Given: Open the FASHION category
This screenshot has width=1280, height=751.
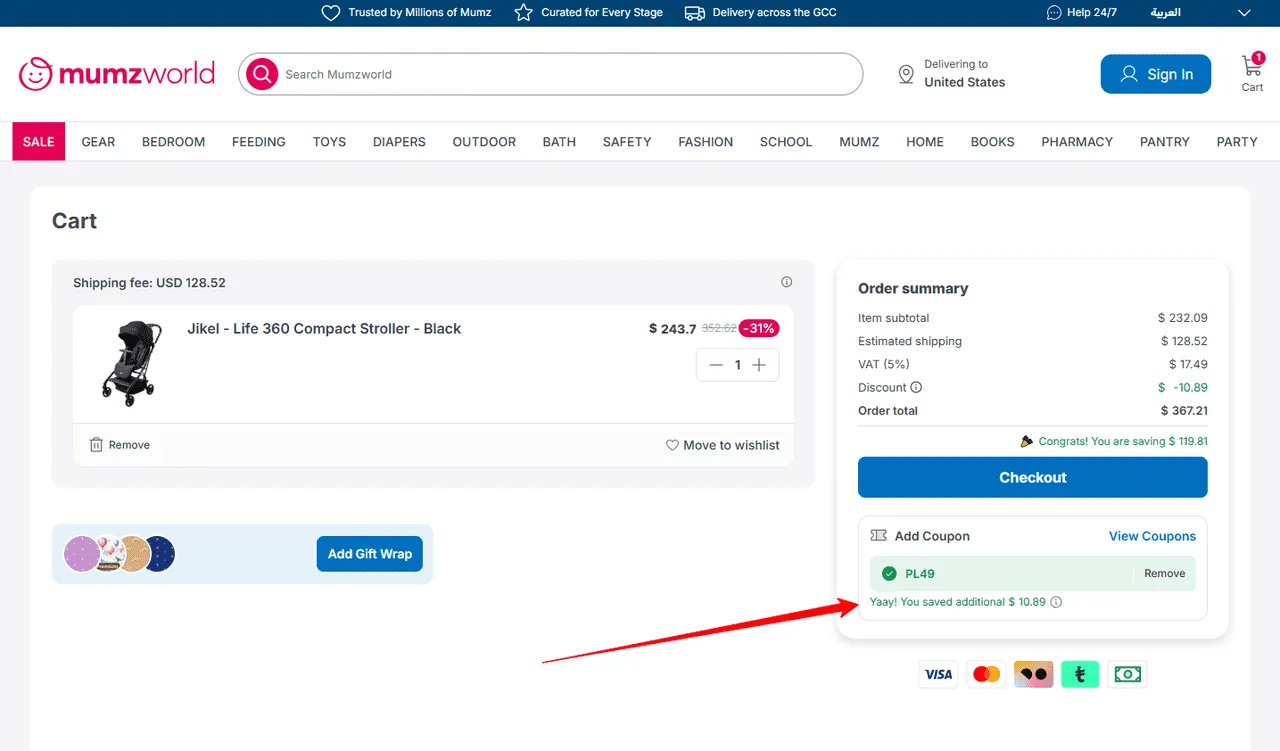Looking at the screenshot, I should click(x=705, y=142).
